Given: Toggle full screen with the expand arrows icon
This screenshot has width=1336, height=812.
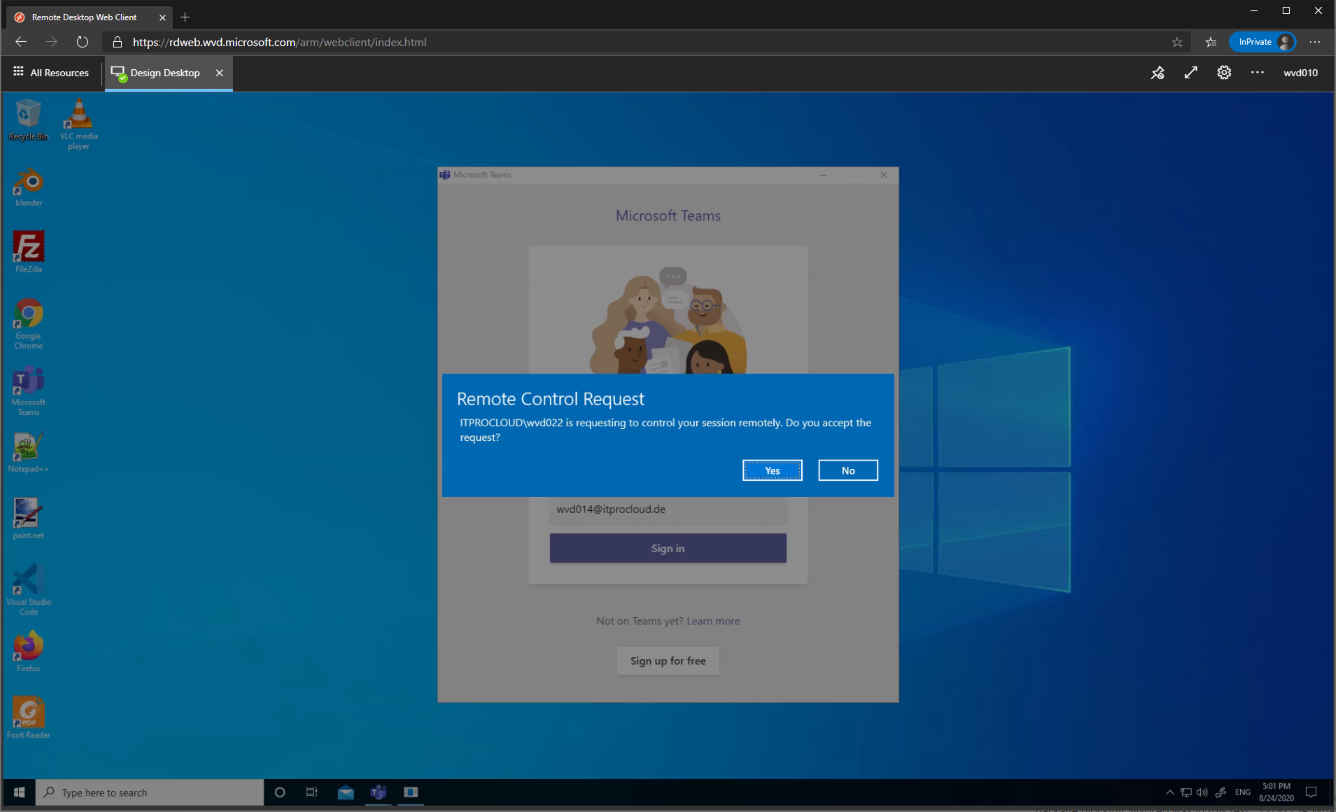Looking at the screenshot, I should 1190,73.
